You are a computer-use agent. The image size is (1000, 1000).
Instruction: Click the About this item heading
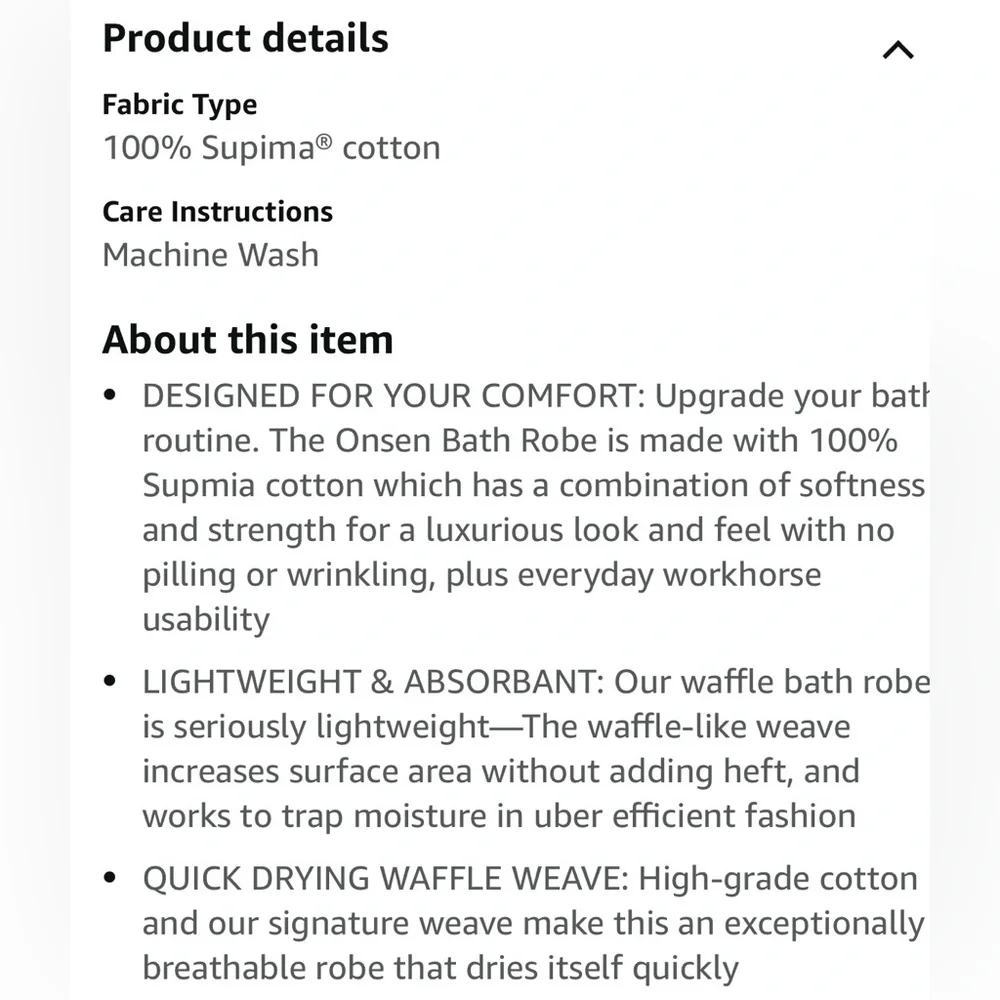tap(247, 340)
